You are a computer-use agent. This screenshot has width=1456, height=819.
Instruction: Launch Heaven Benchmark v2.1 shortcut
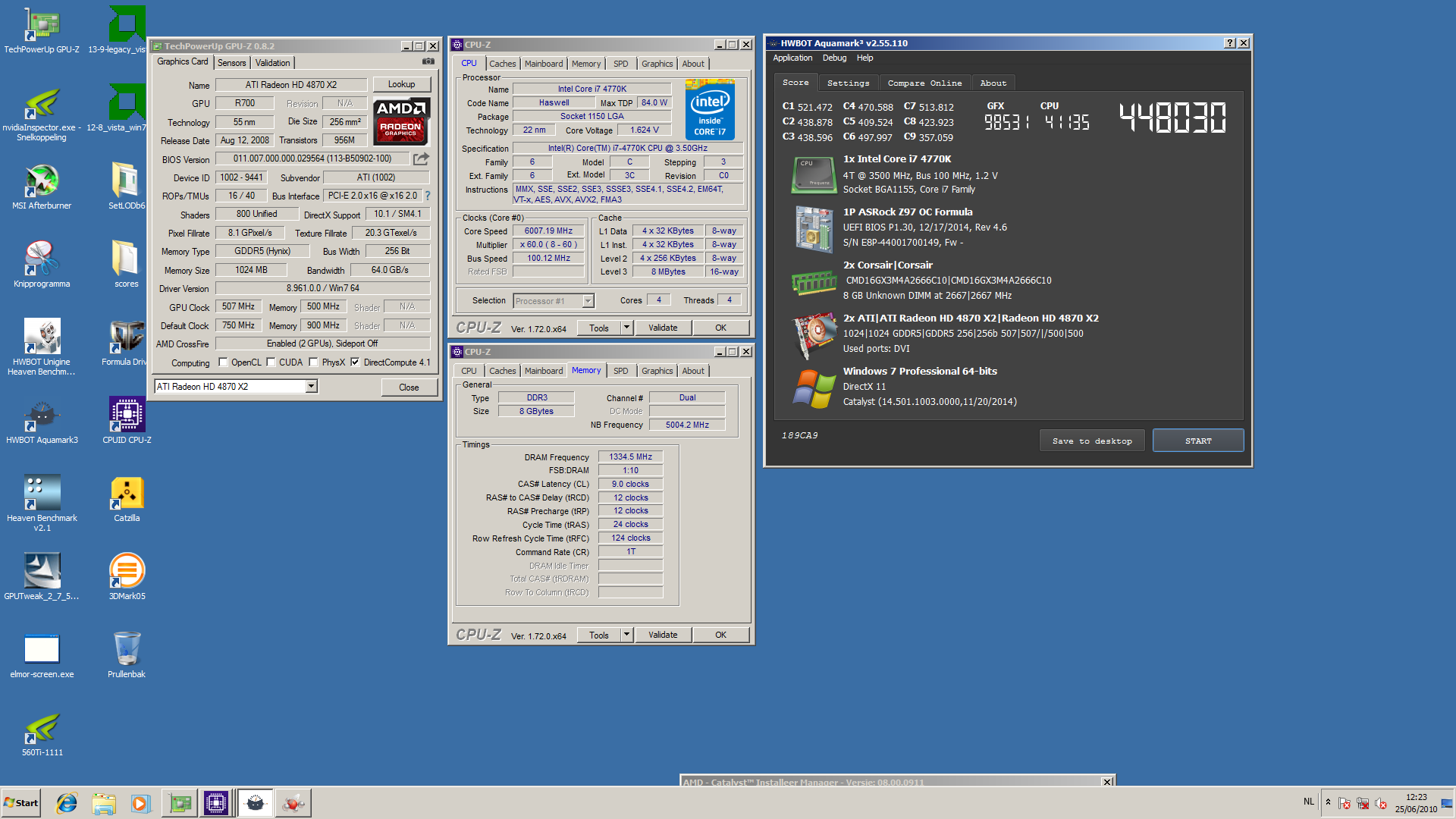[42, 504]
